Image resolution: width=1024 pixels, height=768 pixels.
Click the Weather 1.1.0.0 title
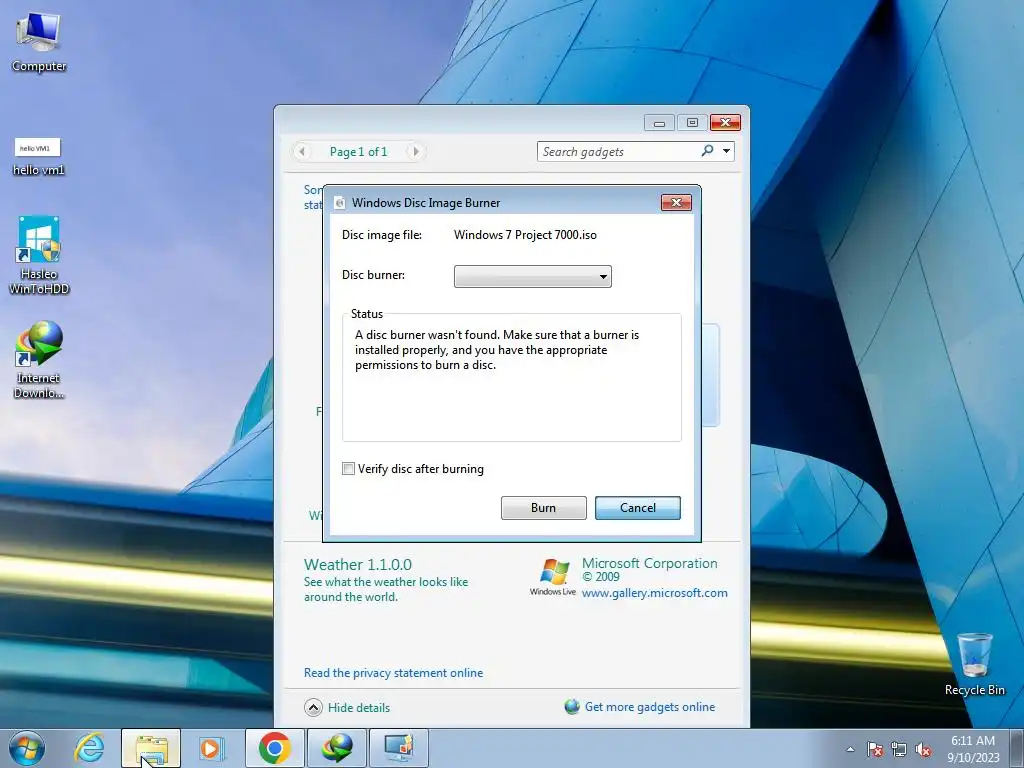358,564
